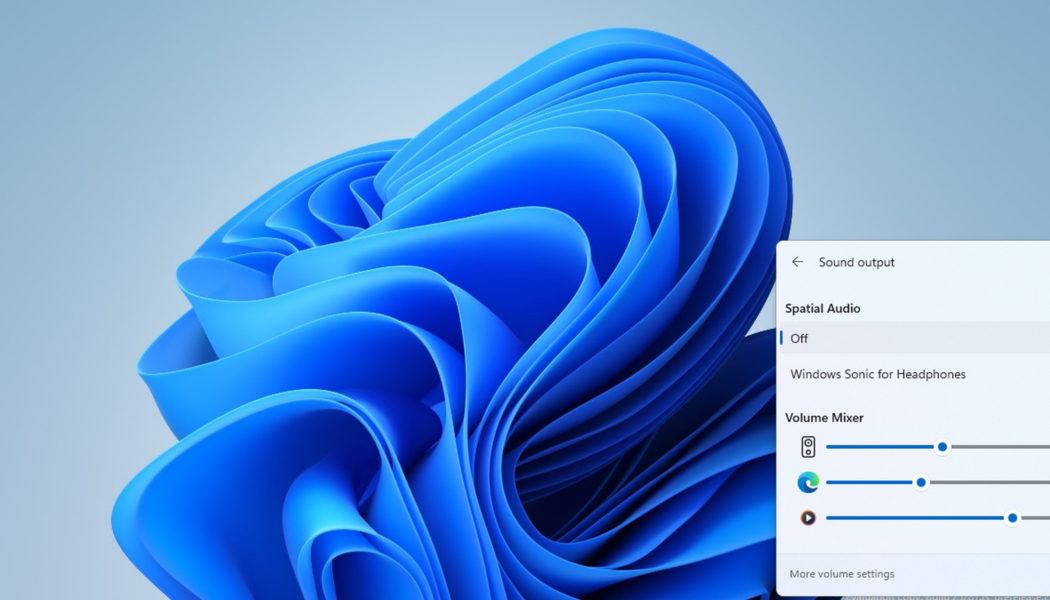Click the Media Player volume slider handle
Screen dimensions: 1050x600
coord(1013,517)
